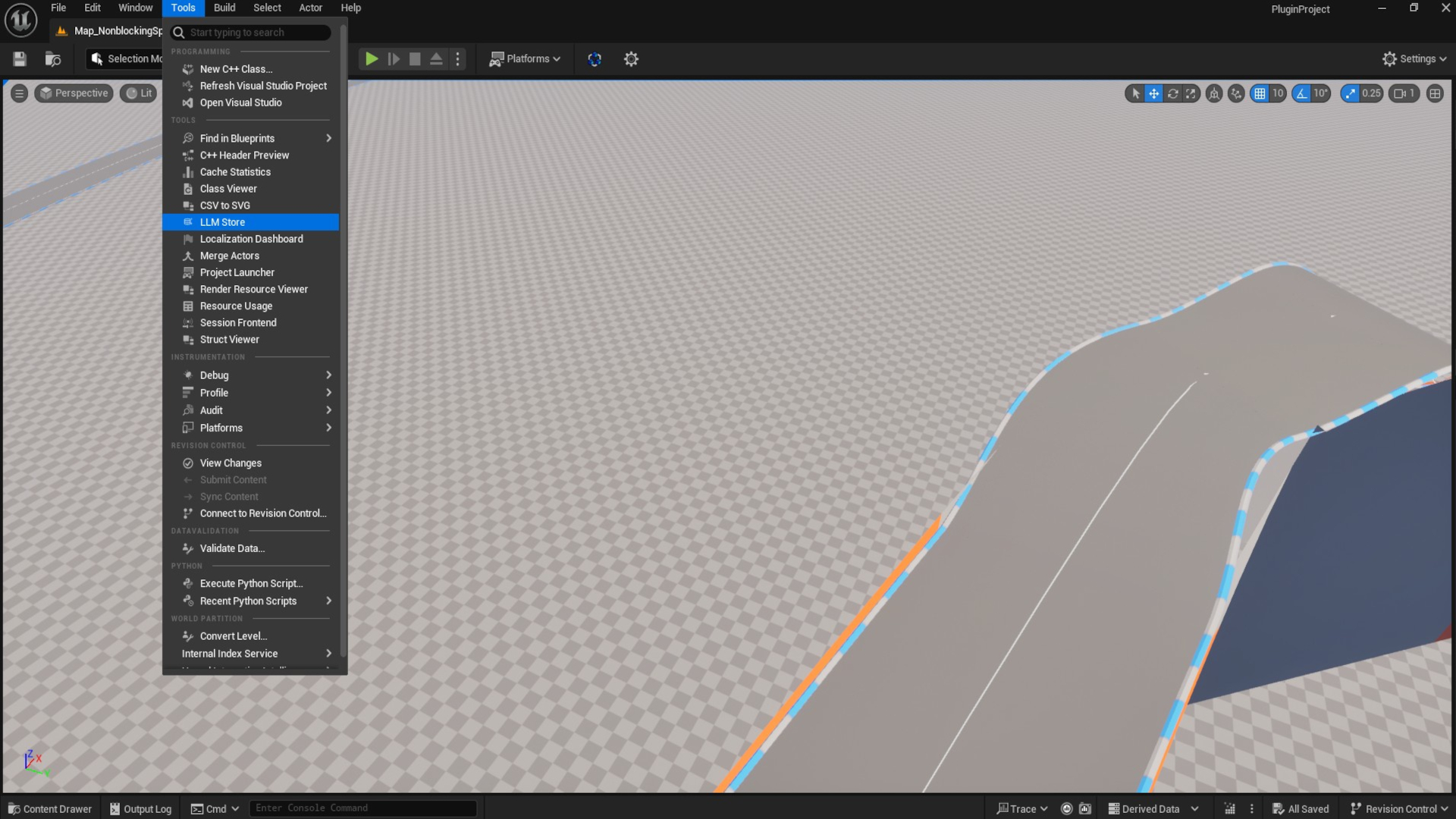The width and height of the screenshot is (1456, 819).
Task: Click the skip/advance frame play icon
Action: click(x=394, y=59)
